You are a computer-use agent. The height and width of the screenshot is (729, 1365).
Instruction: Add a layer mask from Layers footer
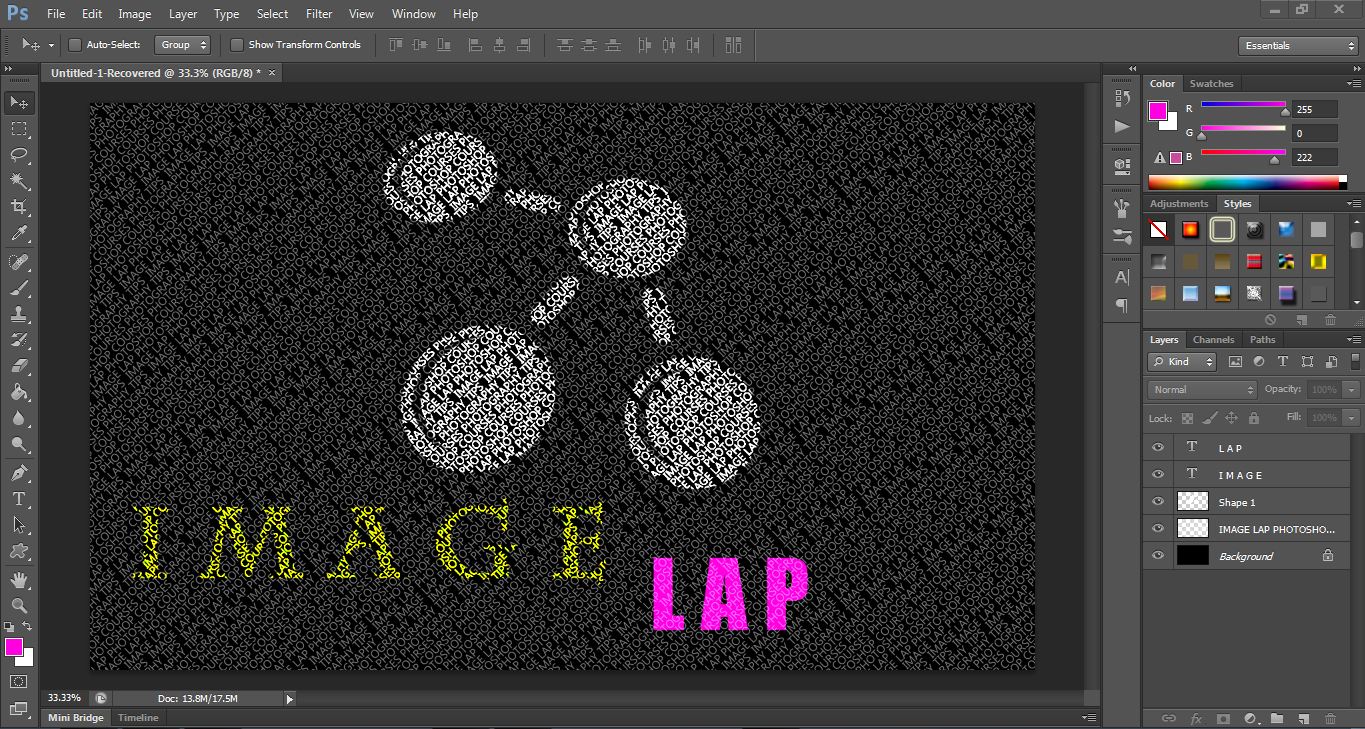pos(1223,718)
